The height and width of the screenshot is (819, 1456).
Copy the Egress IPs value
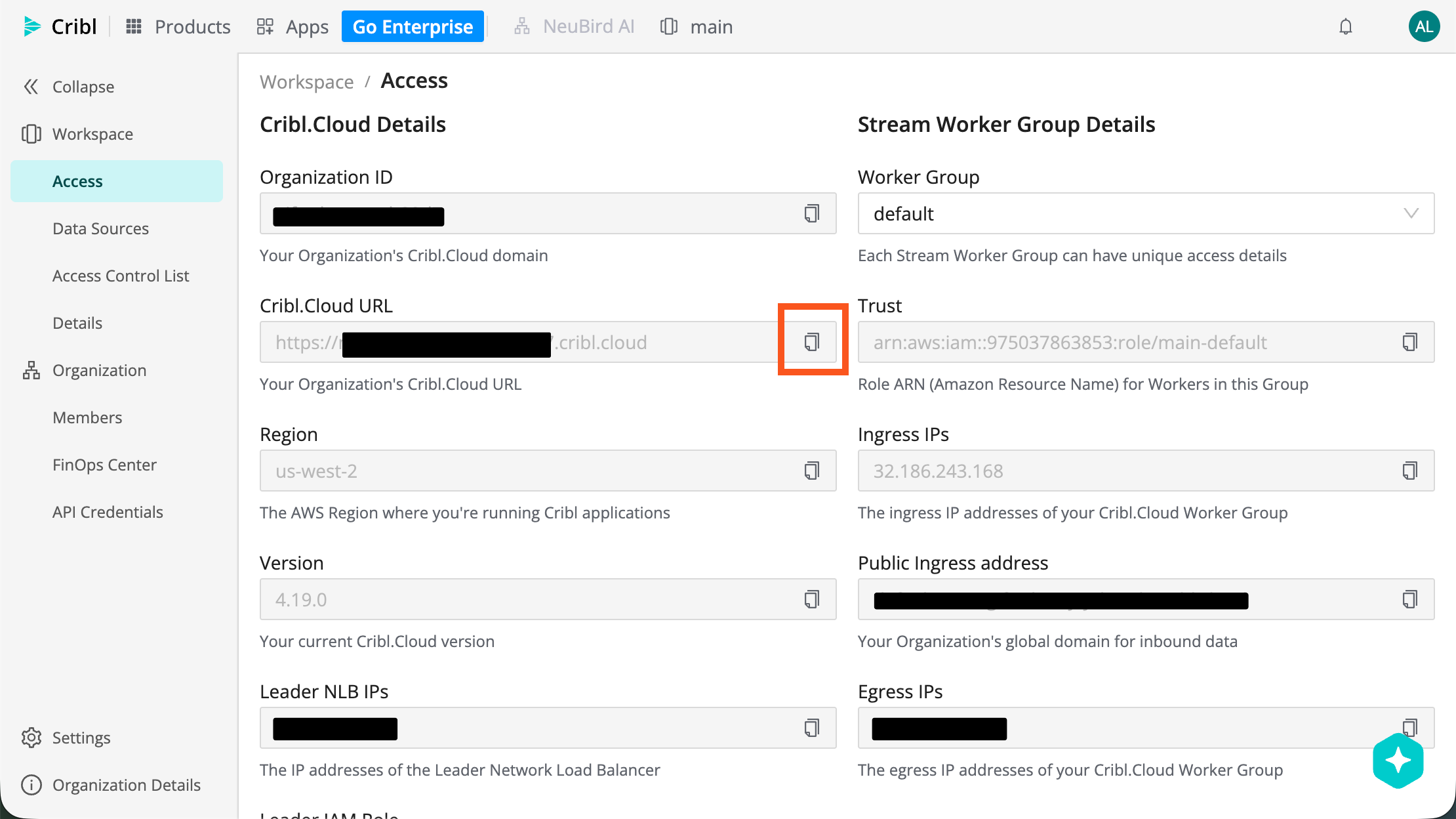(1410, 726)
